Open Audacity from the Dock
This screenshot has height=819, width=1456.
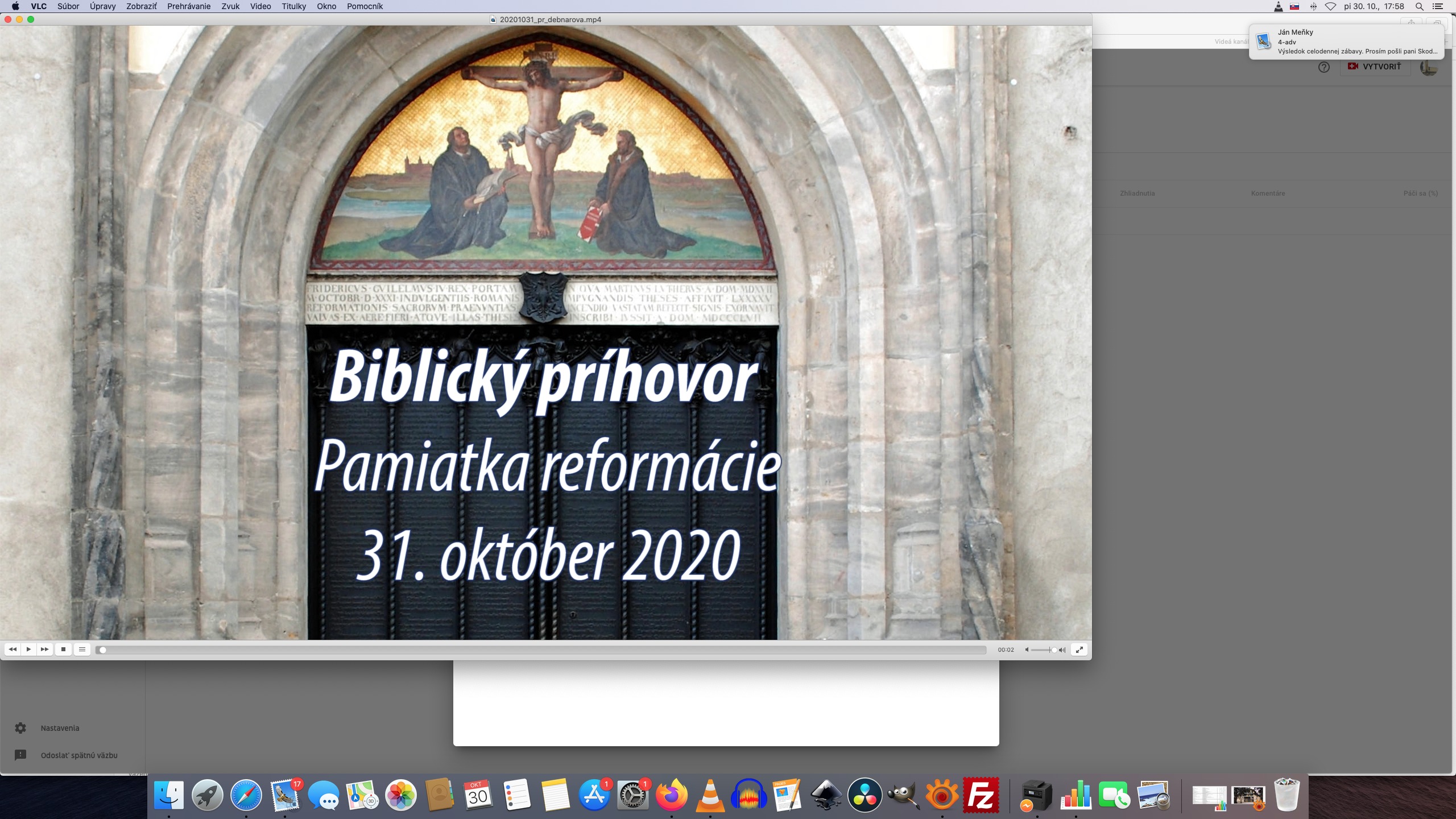(x=749, y=795)
